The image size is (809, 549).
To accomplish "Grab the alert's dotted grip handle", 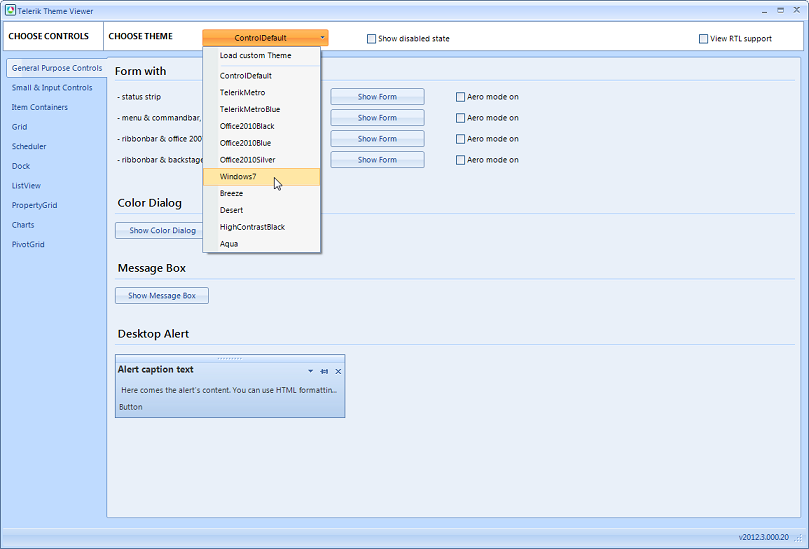I will pyautogui.click(x=230, y=358).
